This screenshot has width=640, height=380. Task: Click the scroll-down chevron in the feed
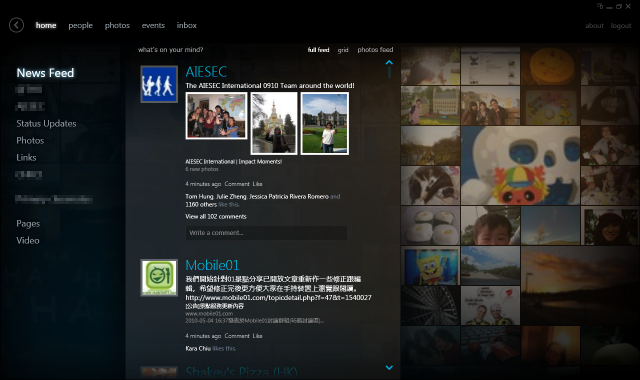pyautogui.click(x=389, y=367)
